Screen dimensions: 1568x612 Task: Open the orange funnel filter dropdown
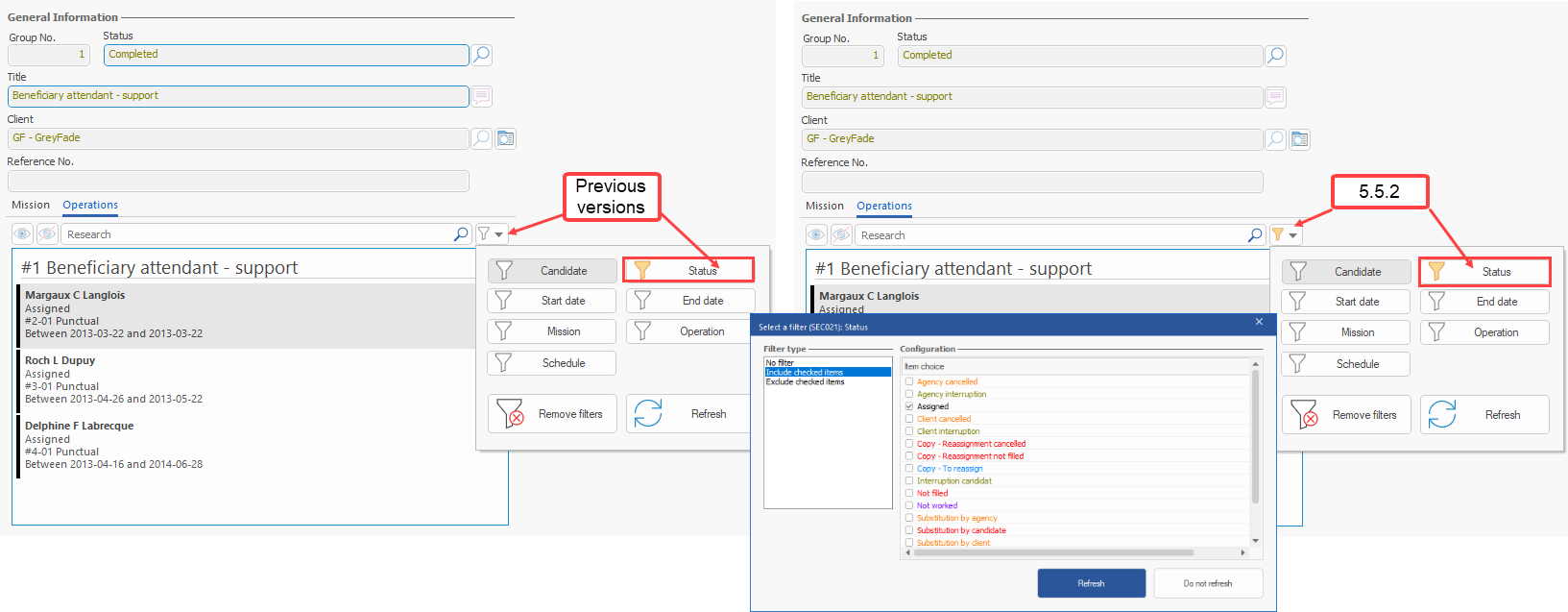point(1284,234)
